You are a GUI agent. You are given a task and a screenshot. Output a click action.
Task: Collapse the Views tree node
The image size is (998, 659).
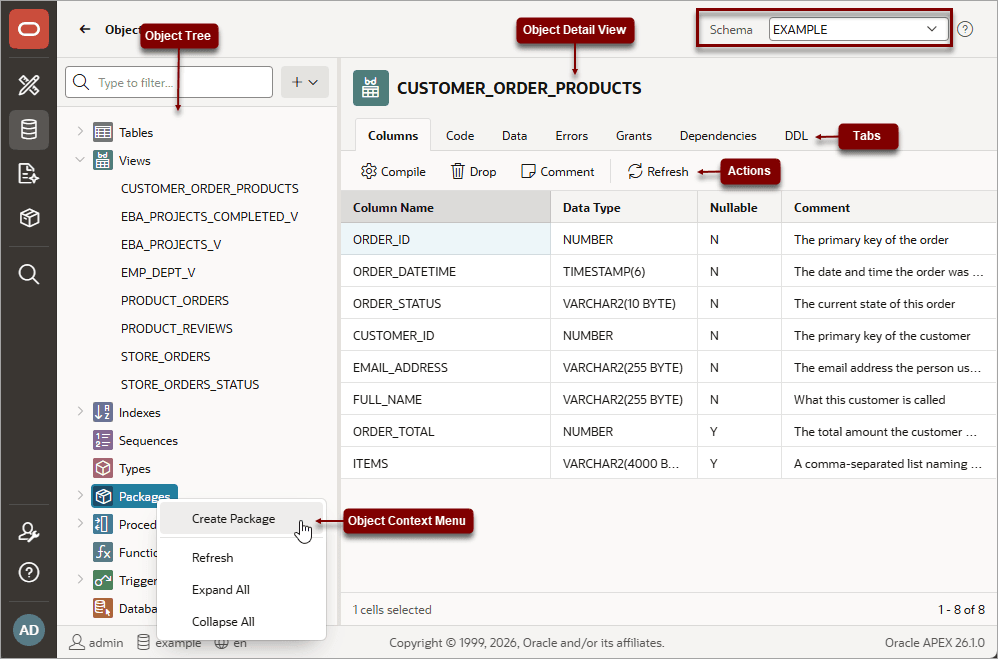(x=80, y=160)
